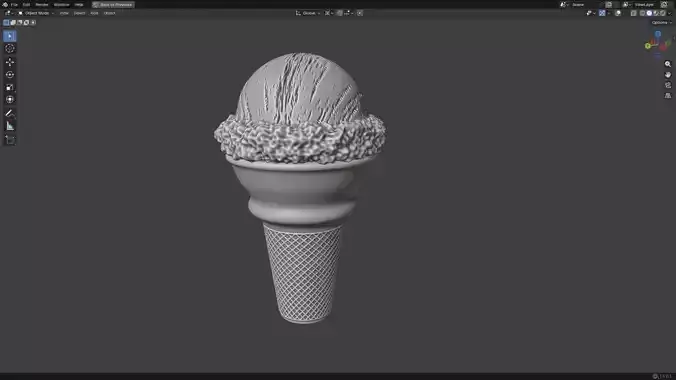This screenshot has height=380, width=676.
Task: Open the gizmo options dropdown arrow
Action: [x=608, y=13]
